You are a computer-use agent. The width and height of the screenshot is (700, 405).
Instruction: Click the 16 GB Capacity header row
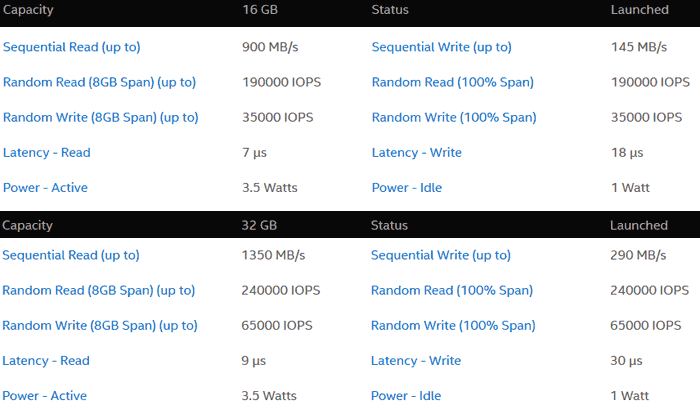tap(350, 13)
